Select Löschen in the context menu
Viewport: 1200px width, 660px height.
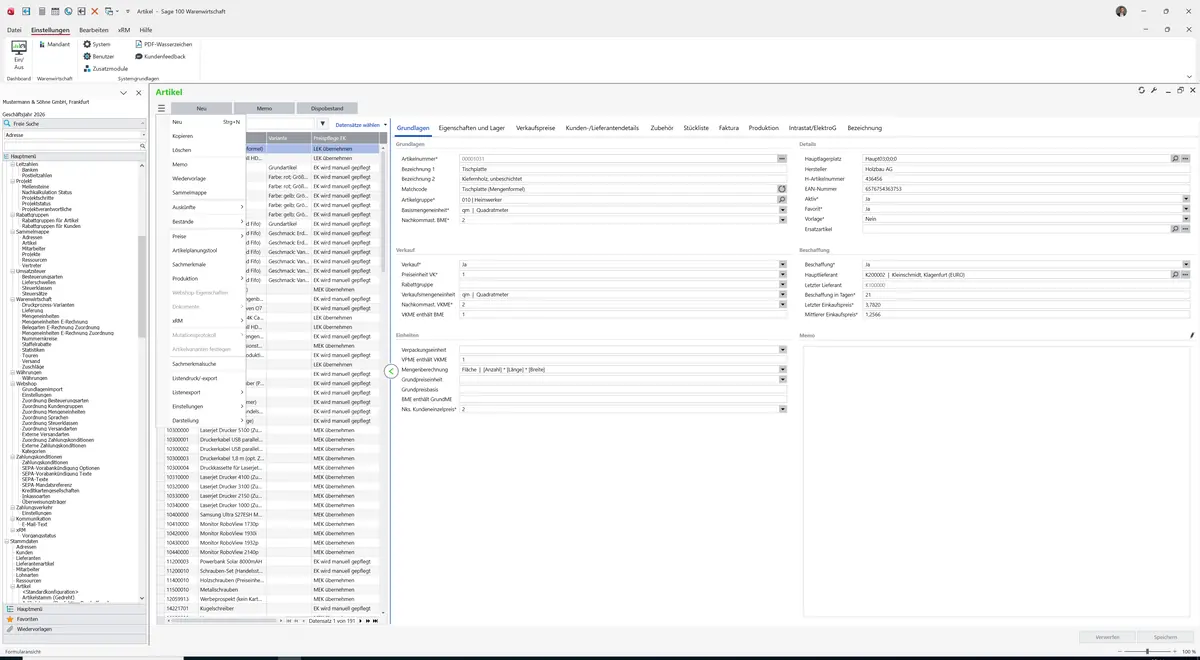point(201,150)
